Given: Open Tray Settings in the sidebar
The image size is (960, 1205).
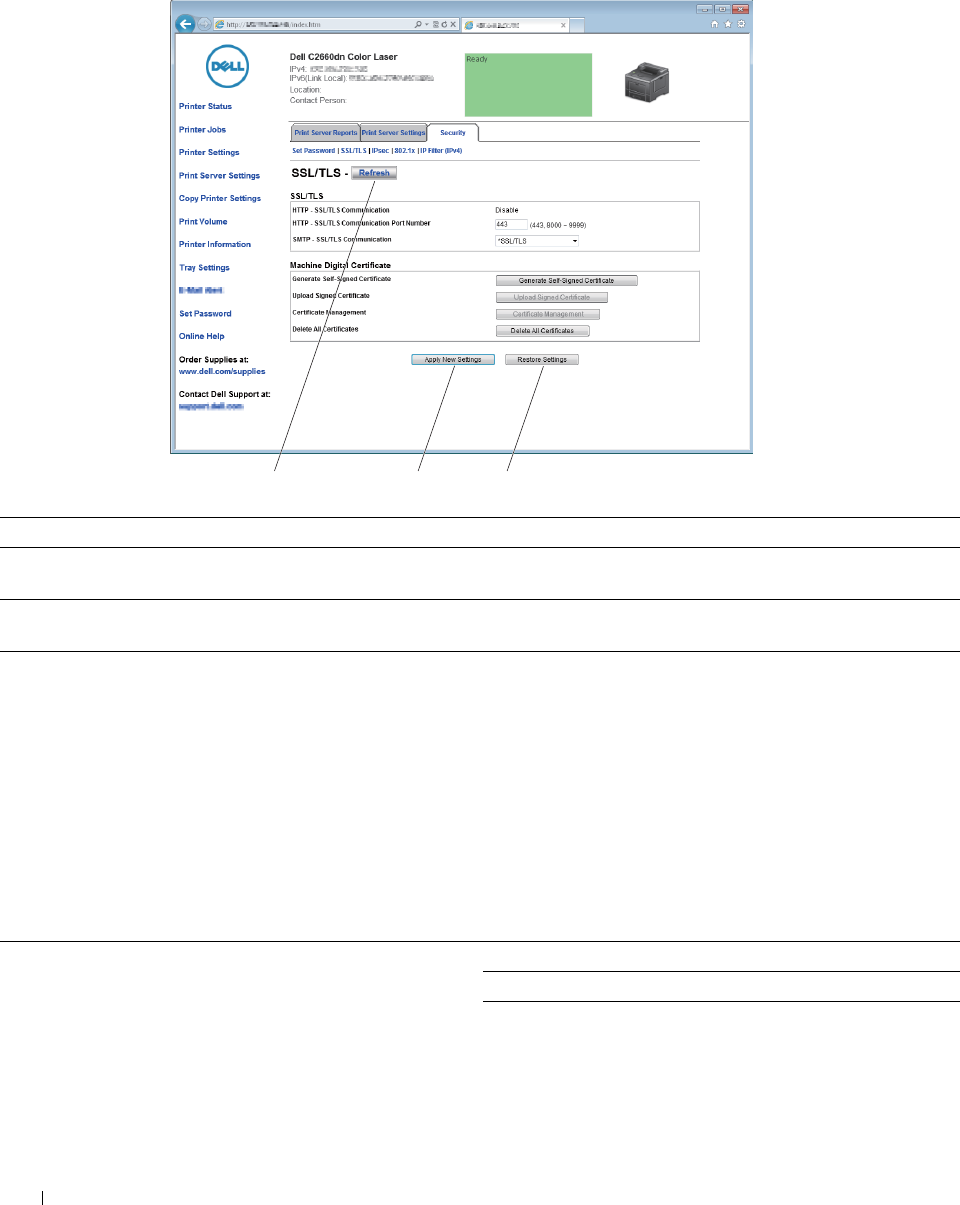Looking at the screenshot, I should pyautogui.click(x=204, y=267).
